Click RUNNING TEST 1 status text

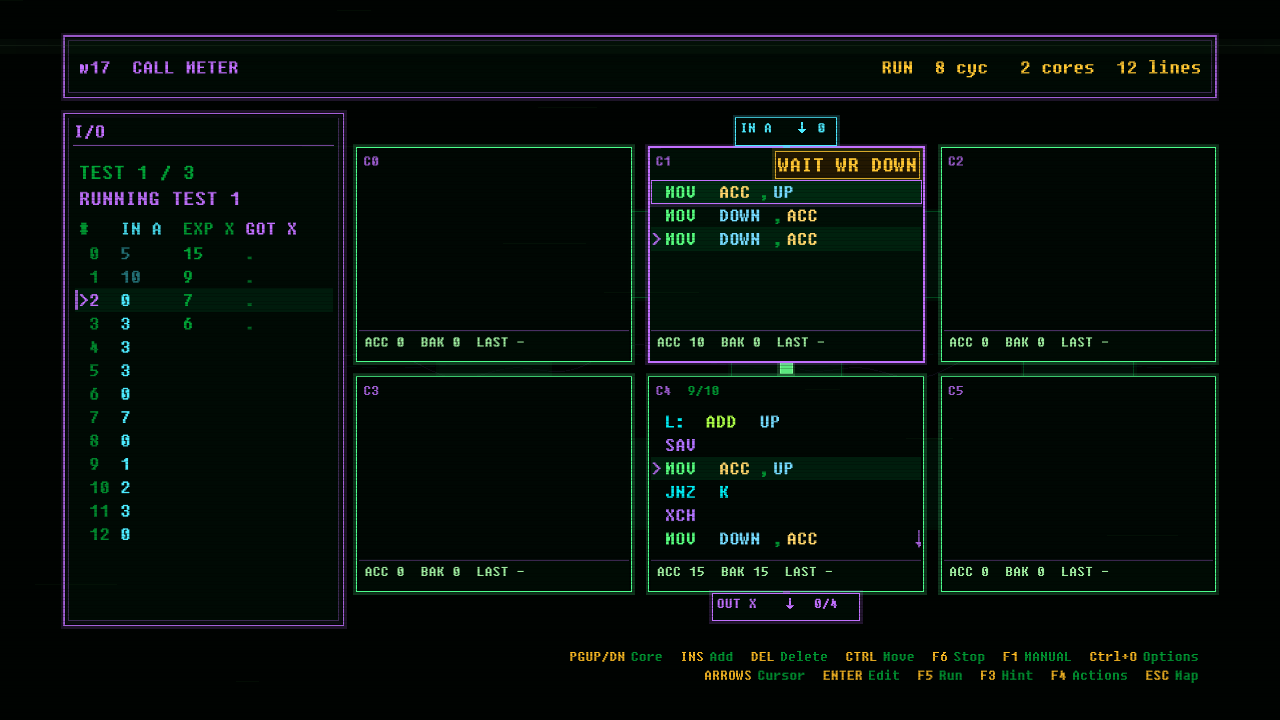pyautogui.click(x=160, y=199)
